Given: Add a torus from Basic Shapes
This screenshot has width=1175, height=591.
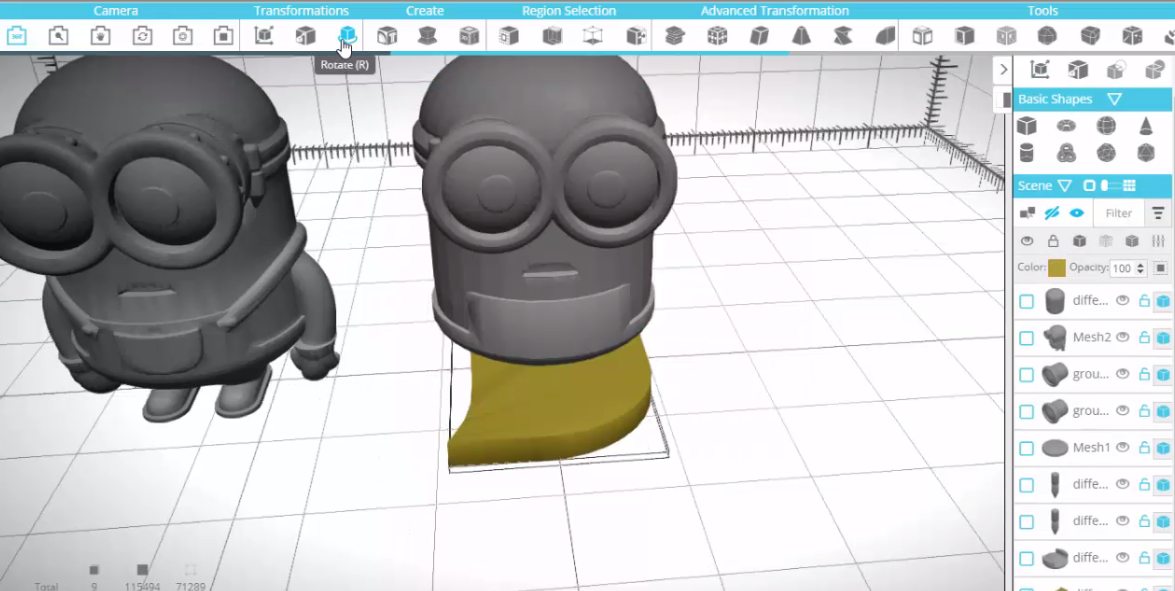Looking at the screenshot, I should (1066, 126).
